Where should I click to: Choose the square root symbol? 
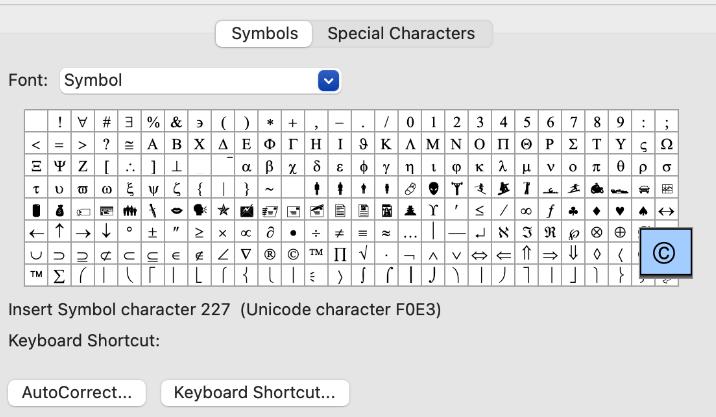pos(363,254)
